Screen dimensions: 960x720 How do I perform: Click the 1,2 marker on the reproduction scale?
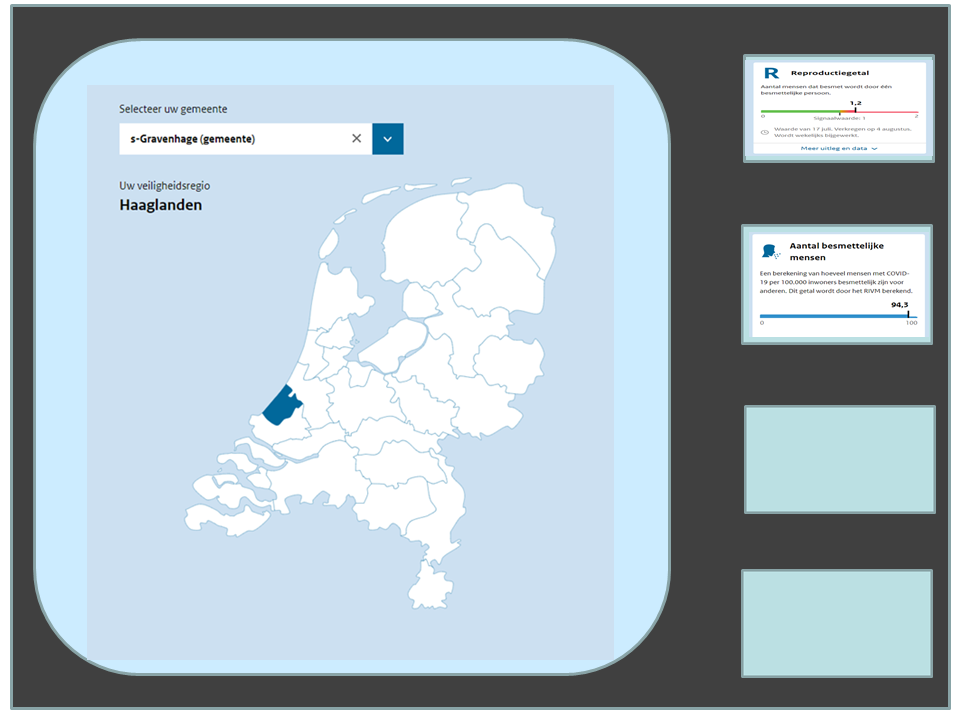pos(855,109)
